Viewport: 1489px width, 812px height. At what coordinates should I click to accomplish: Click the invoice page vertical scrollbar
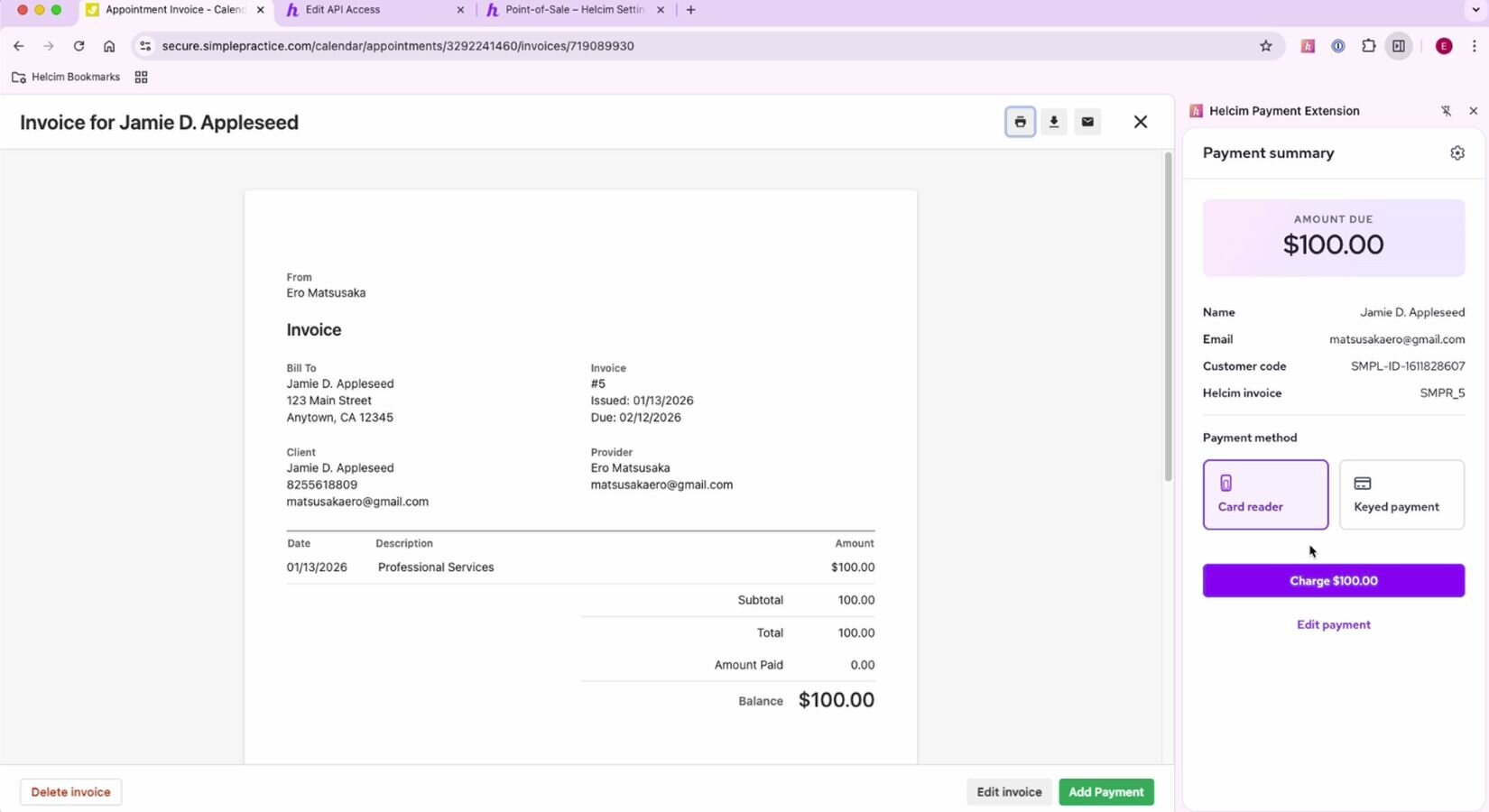point(1168,316)
